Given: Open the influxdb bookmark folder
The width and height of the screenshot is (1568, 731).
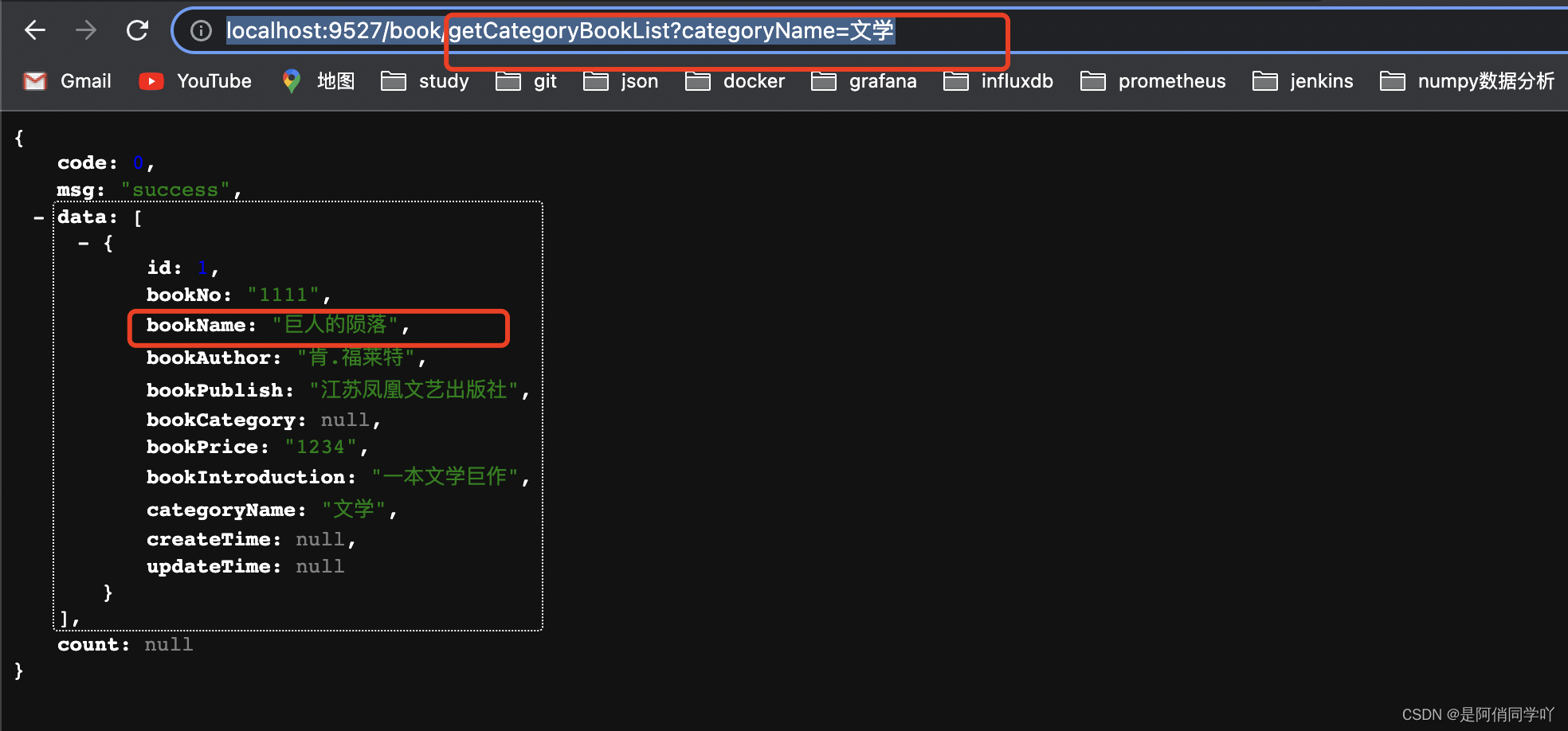Looking at the screenshot, I should pos(998,81).
